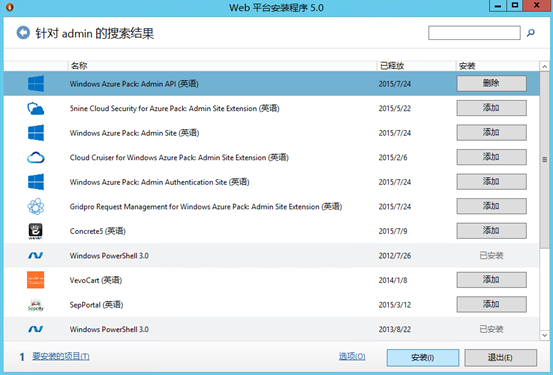Add Windows Azure Pack Admin Authentication Site
The height and width of the screenshot is (375, 553).
pyautogui.click(x=492, y=182)
